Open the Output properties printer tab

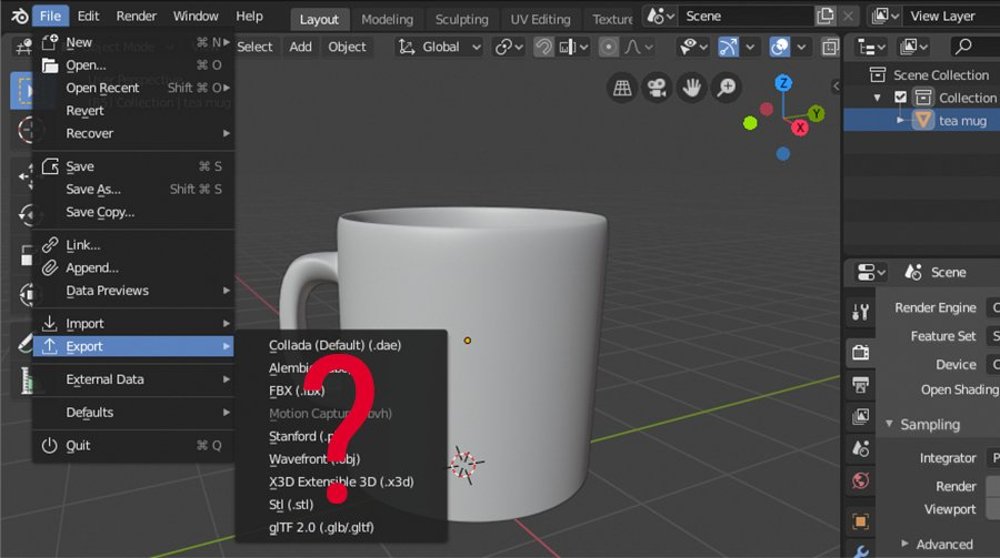(x=860, y=384)
